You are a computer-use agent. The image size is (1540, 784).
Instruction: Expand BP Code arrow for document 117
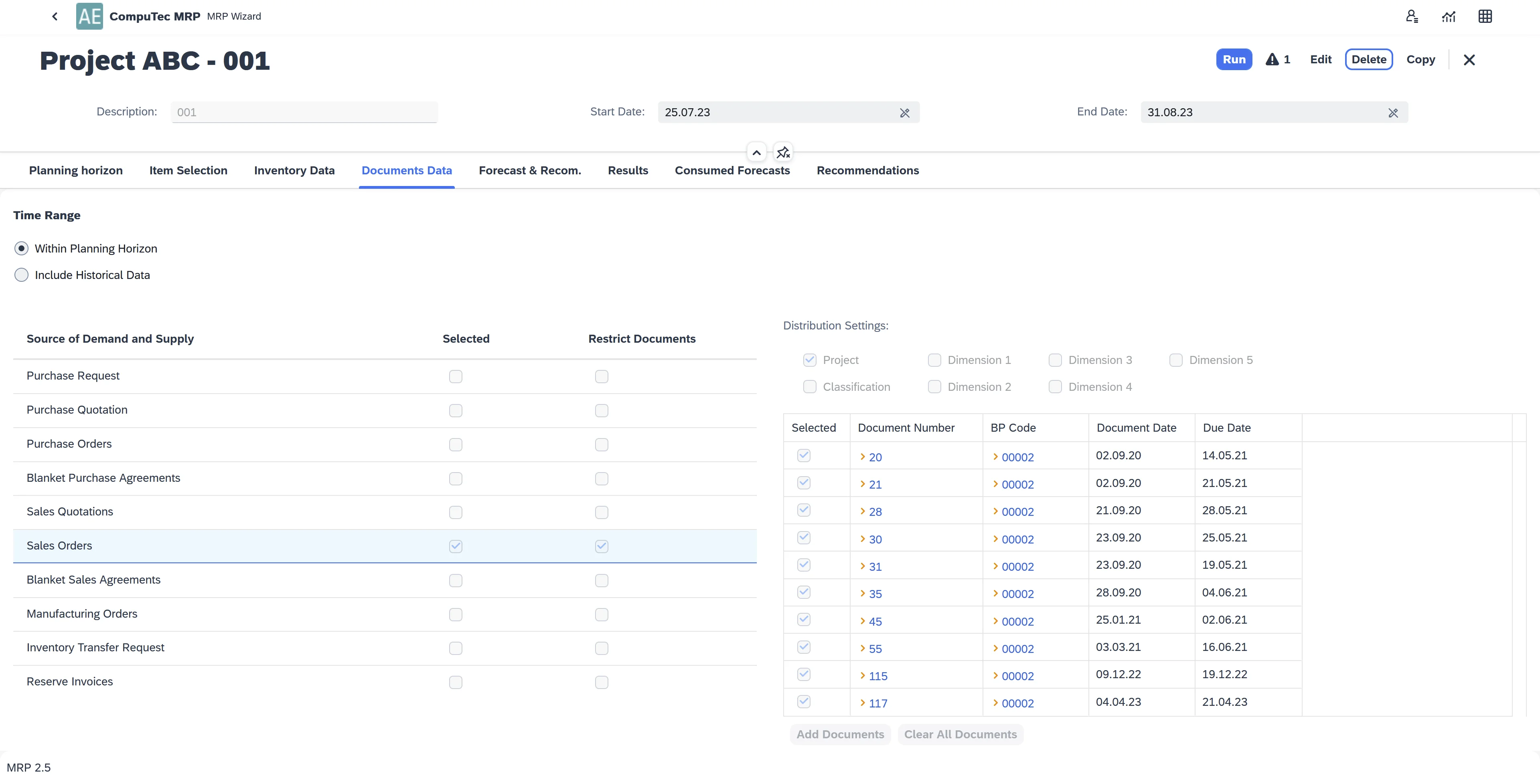995,703
